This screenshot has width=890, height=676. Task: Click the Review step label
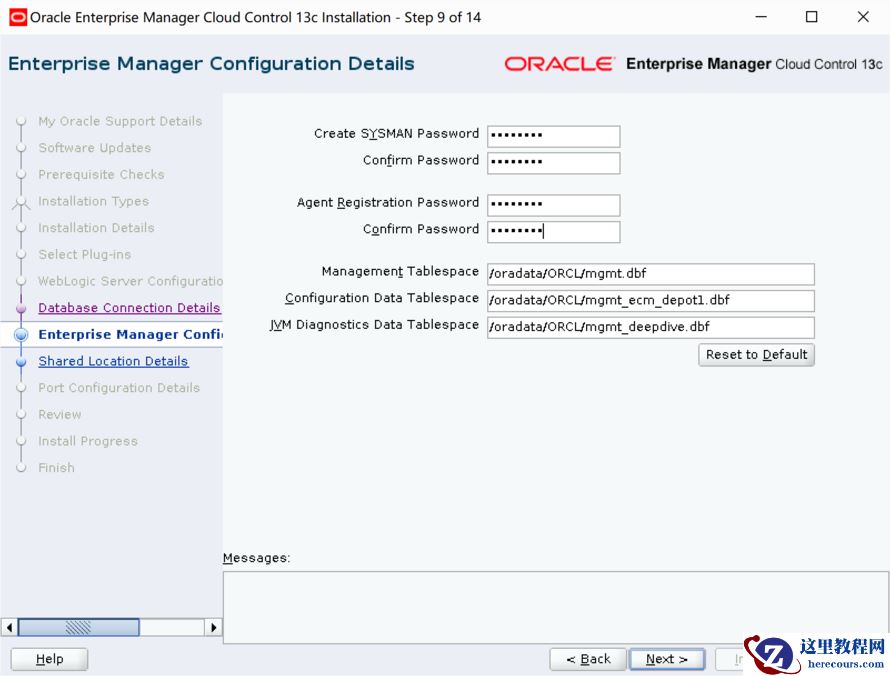click(x=60, y=414)
